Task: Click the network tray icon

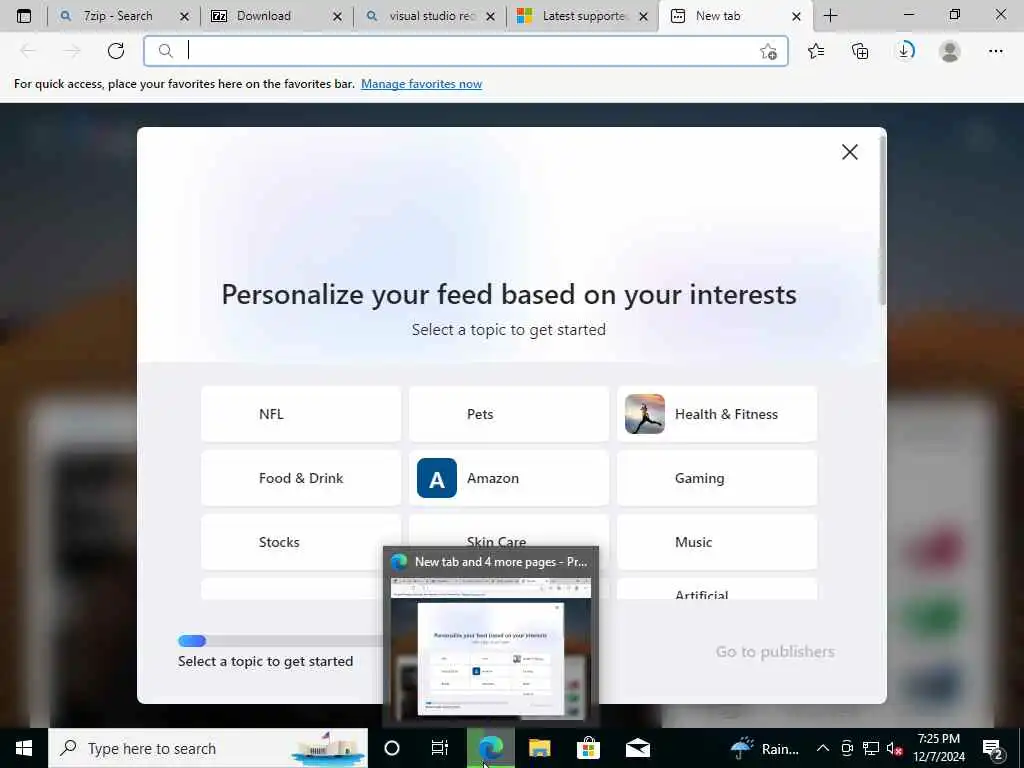Action: 871,748
